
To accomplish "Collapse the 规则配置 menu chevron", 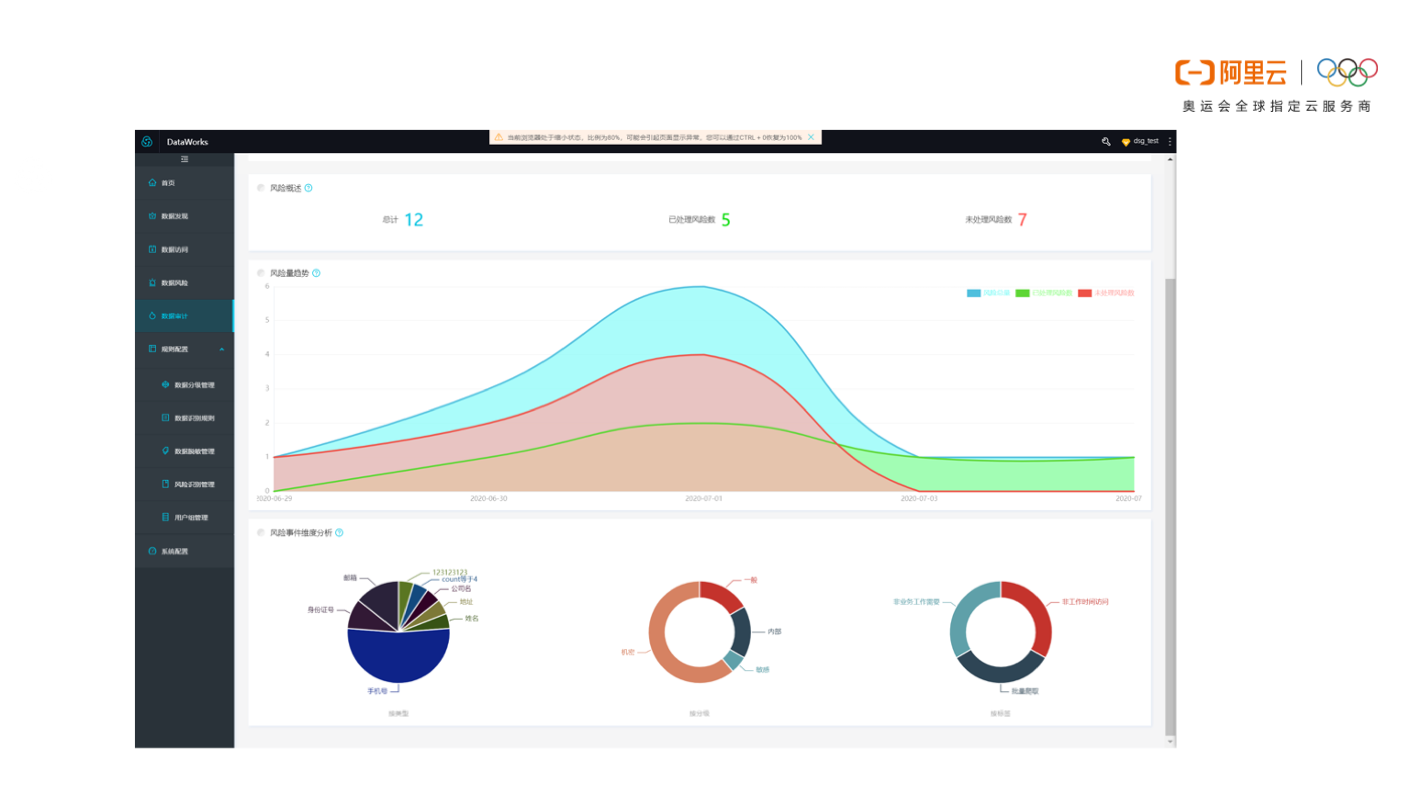I will click(221, 350).
